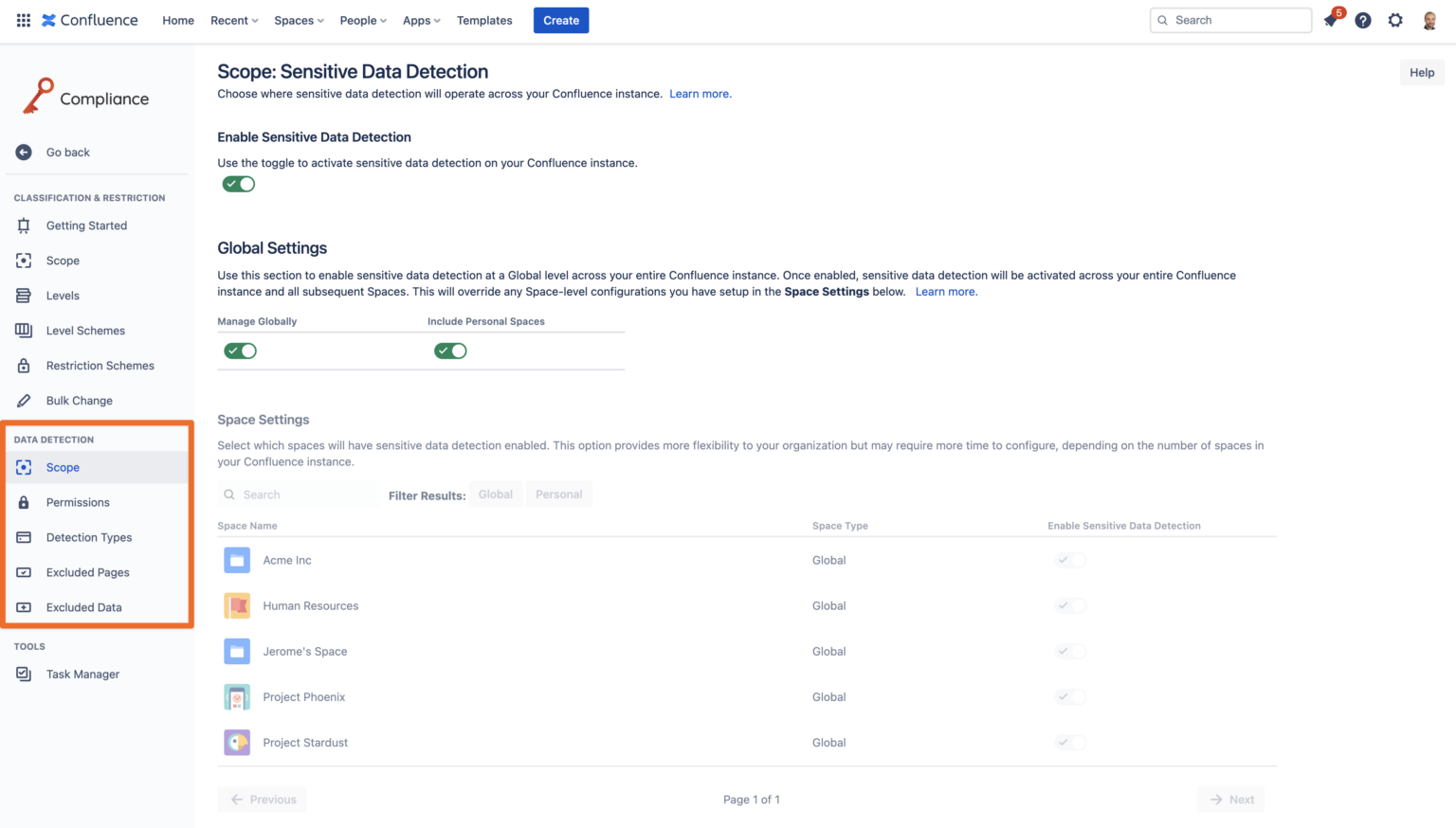This screenshot has height=828, width=1456.
Task: Disable the Manage Globally toggle
Action: (x=240, y=351)
